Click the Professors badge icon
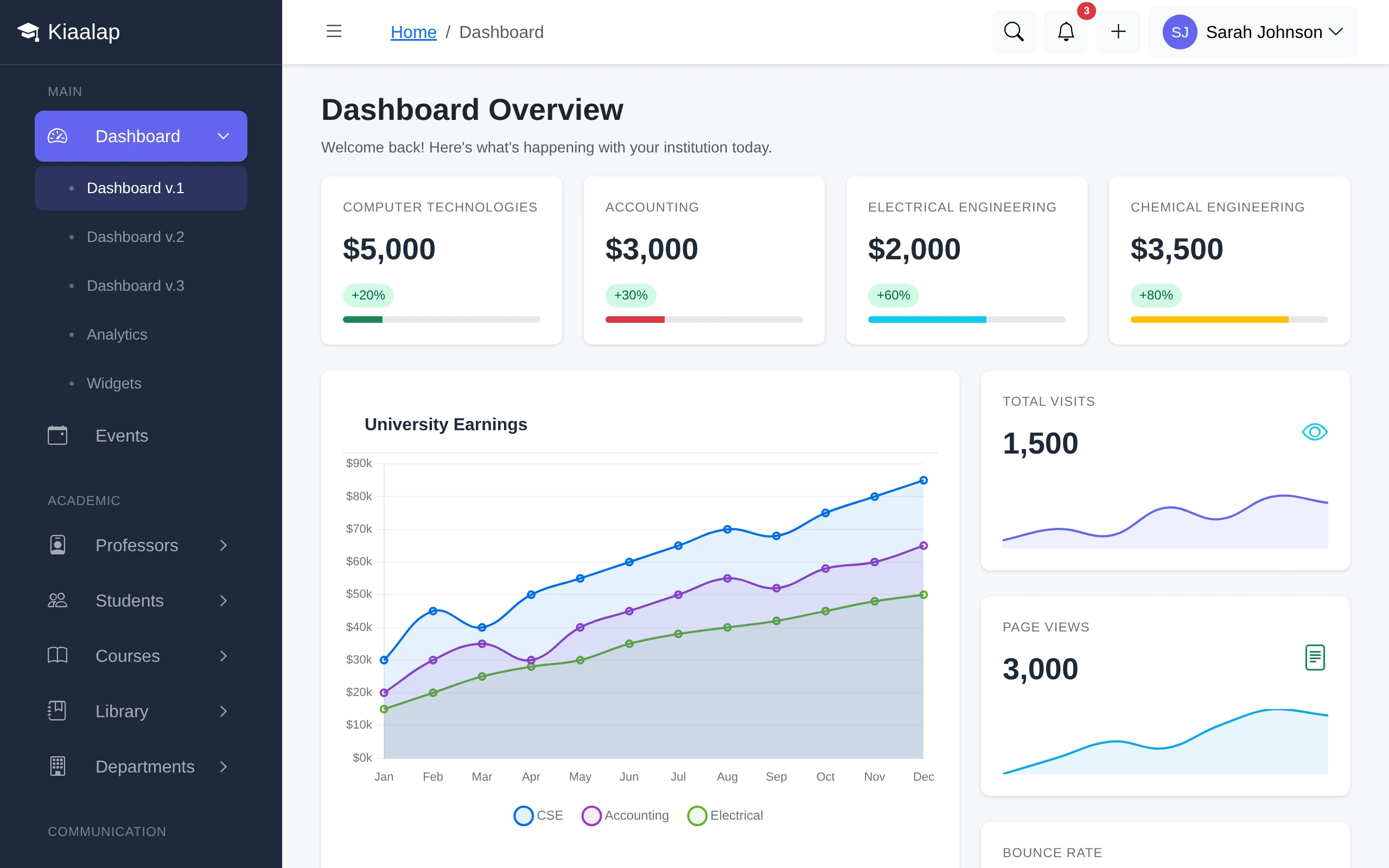 pyautogui.click(x=58, y=545)
